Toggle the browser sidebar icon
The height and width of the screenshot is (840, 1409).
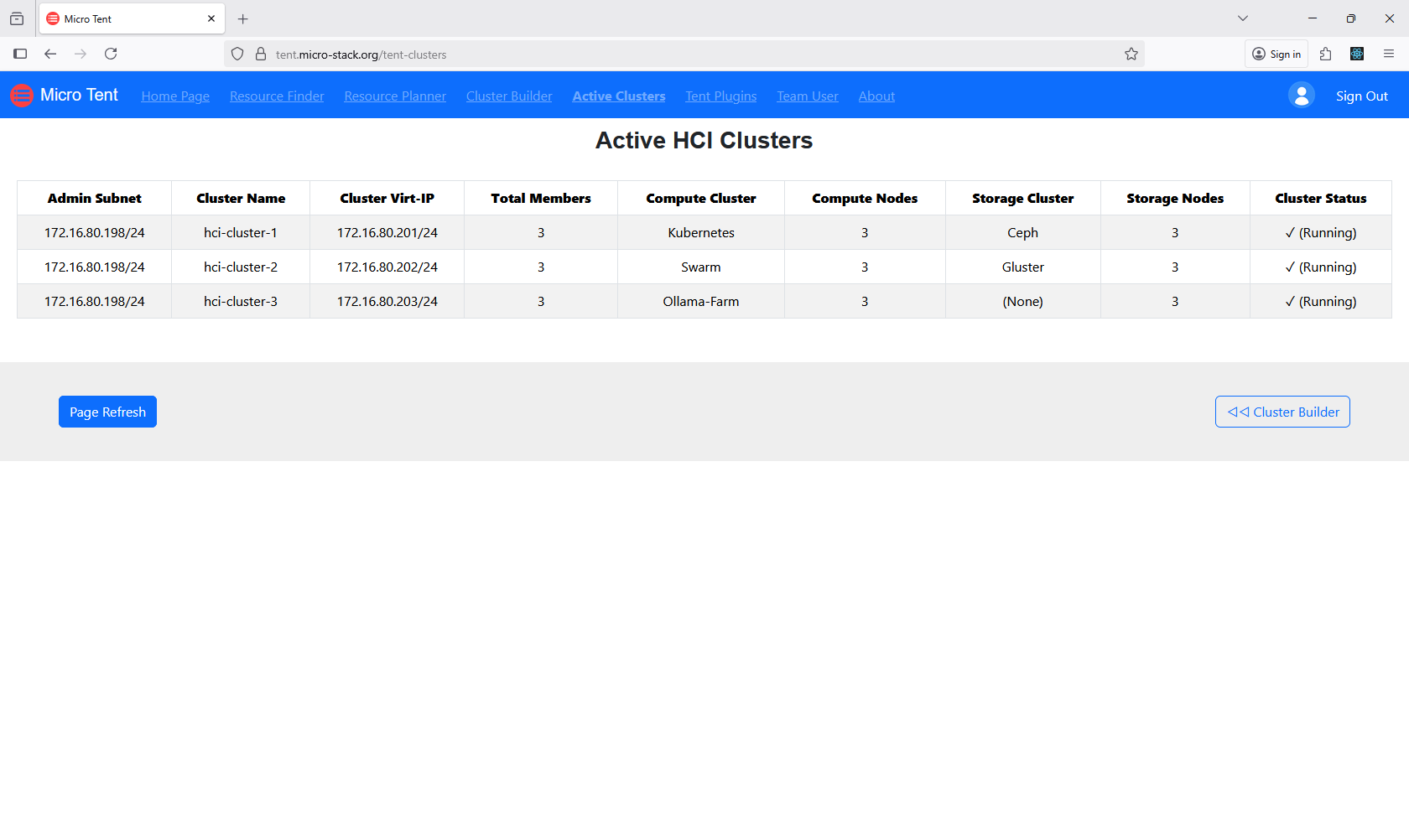point(20,54)
